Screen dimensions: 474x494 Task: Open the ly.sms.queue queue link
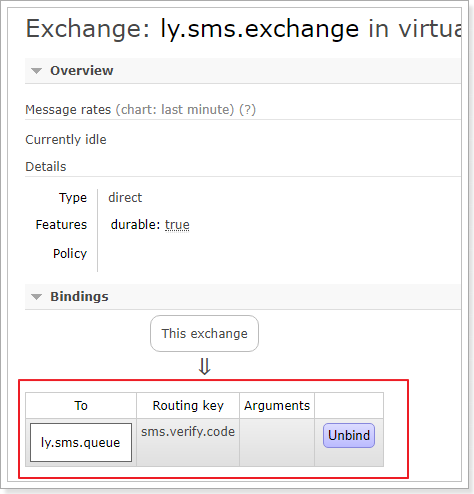(x=81, y=442)
